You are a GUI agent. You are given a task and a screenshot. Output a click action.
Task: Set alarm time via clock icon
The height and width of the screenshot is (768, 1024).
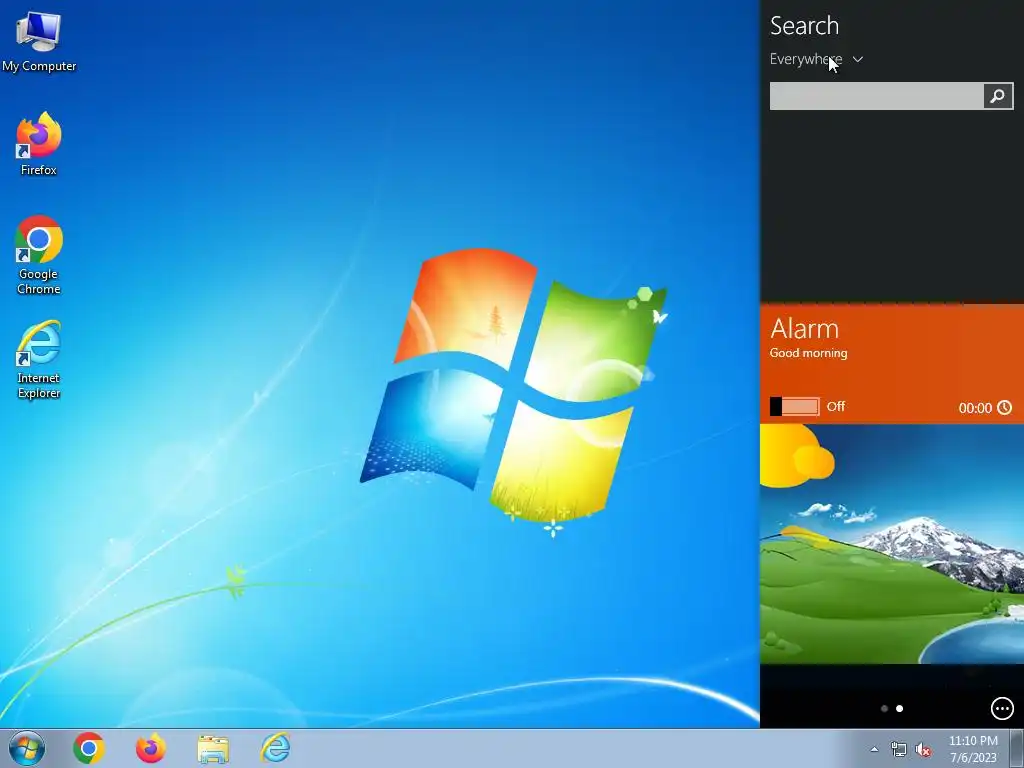pyautogui.click(x=1004, y=408)
